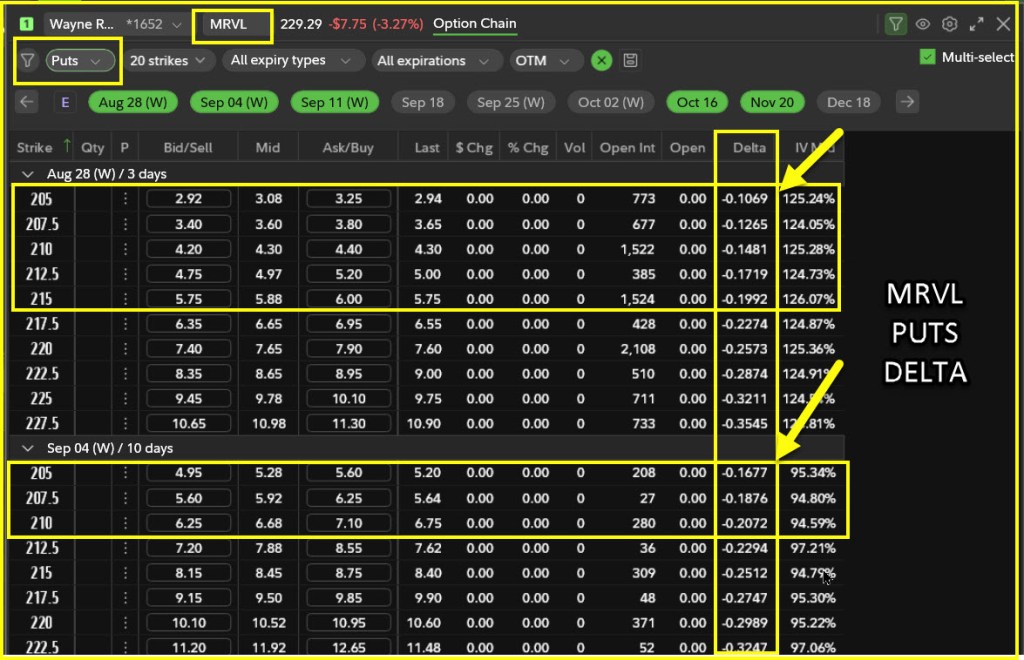Expand the panel with the arrows icon

point(976,24)
